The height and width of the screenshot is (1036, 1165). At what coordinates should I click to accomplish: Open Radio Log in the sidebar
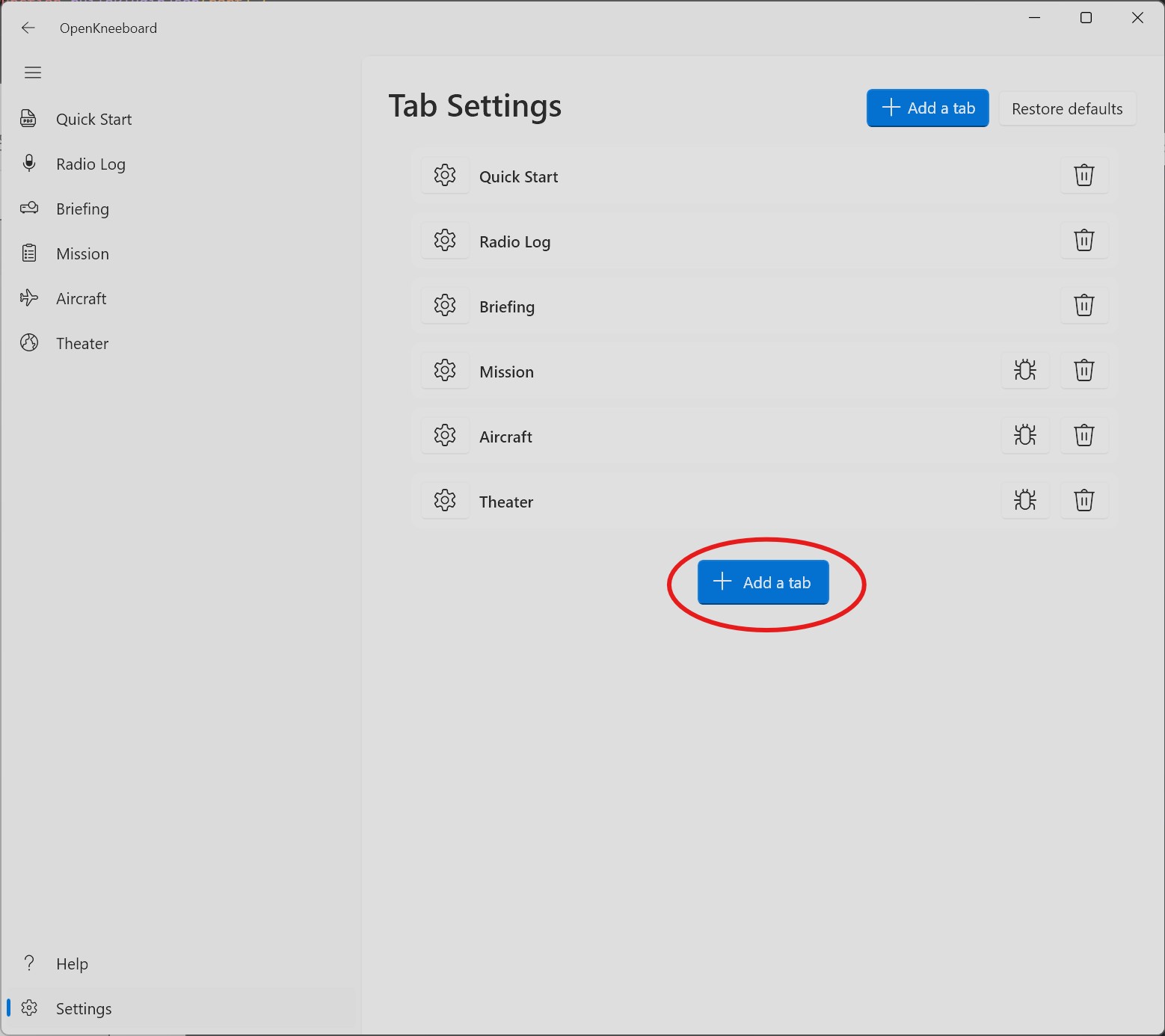tap(181, 164)
